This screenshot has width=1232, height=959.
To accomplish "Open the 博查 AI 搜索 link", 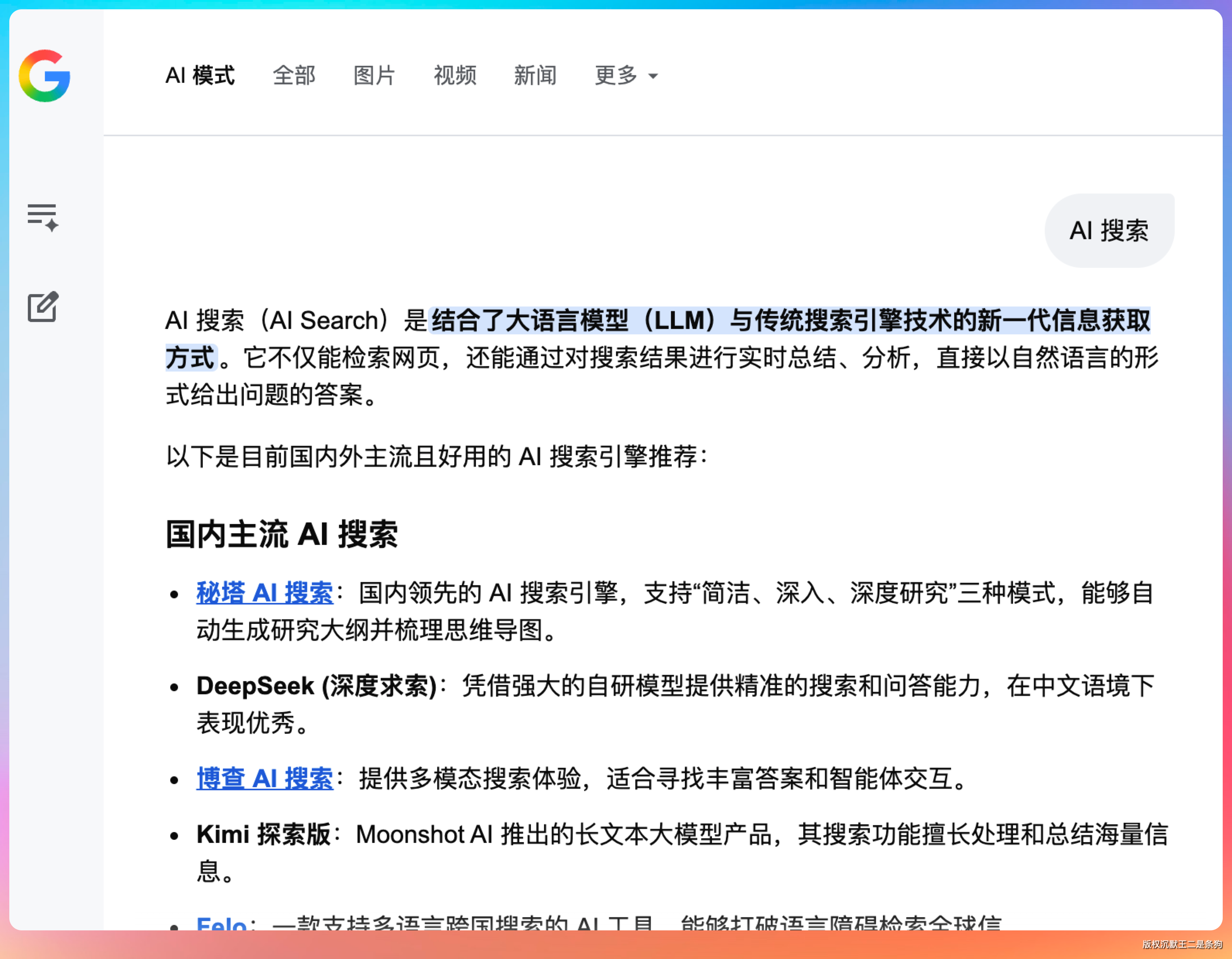I will click(x=265, y=779).
